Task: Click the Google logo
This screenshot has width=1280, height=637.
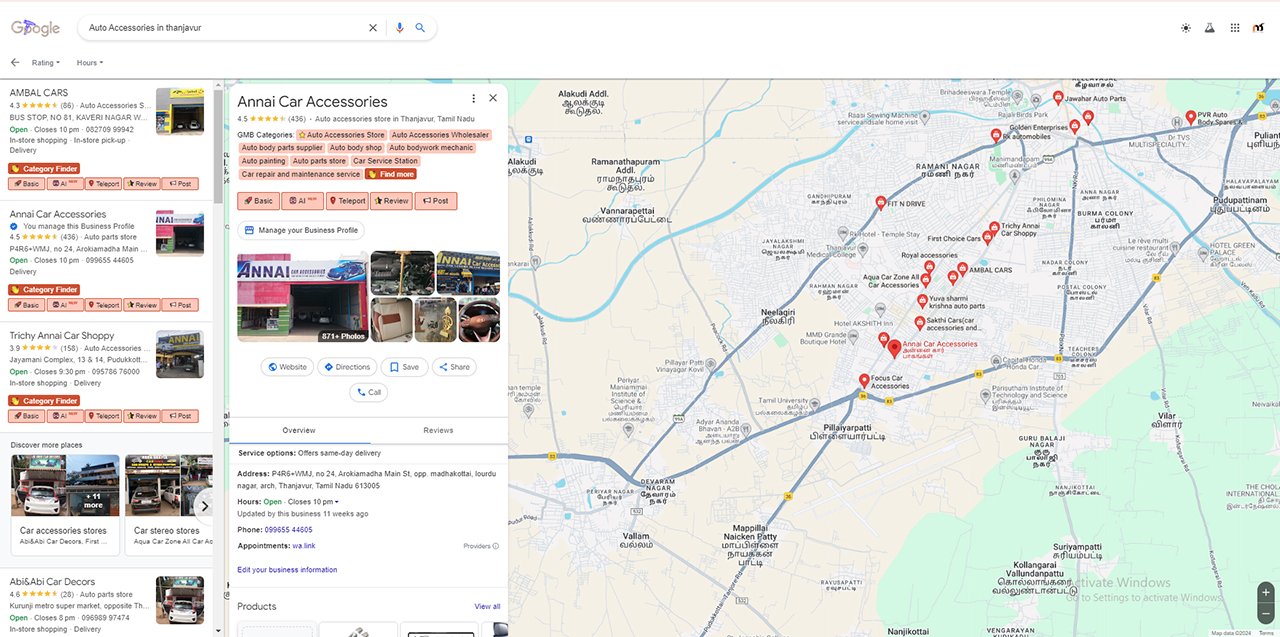Action: tap(36, 28)
